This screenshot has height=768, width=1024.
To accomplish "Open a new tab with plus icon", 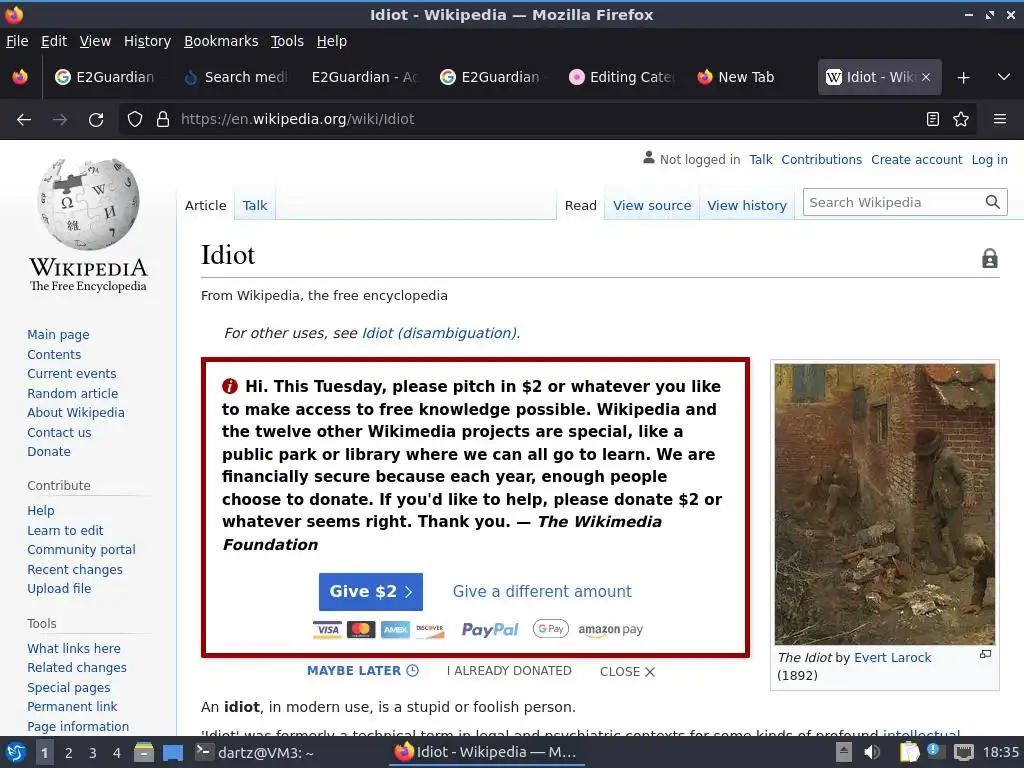I will 963,78.
